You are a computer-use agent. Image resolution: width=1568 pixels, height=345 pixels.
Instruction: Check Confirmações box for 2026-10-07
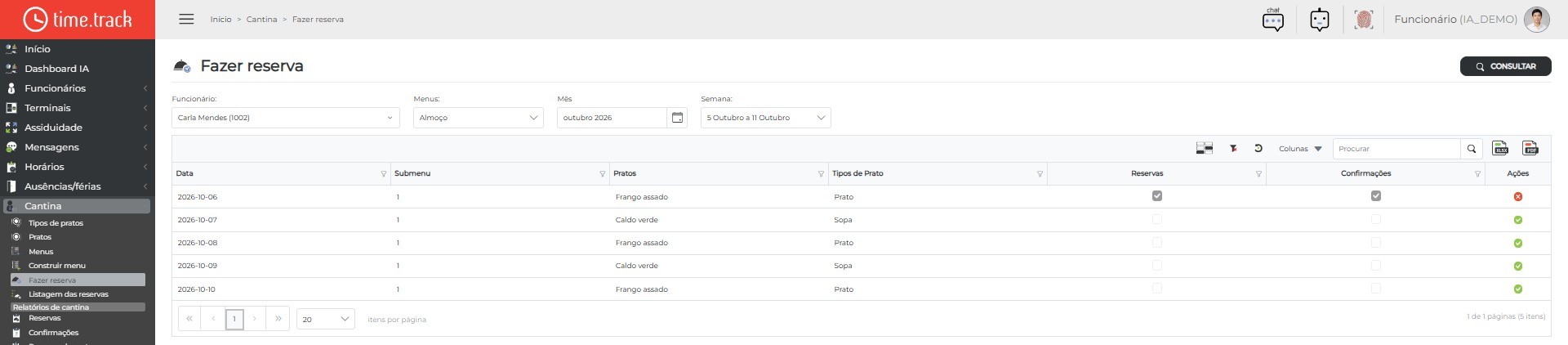(x=1375, y=219)
